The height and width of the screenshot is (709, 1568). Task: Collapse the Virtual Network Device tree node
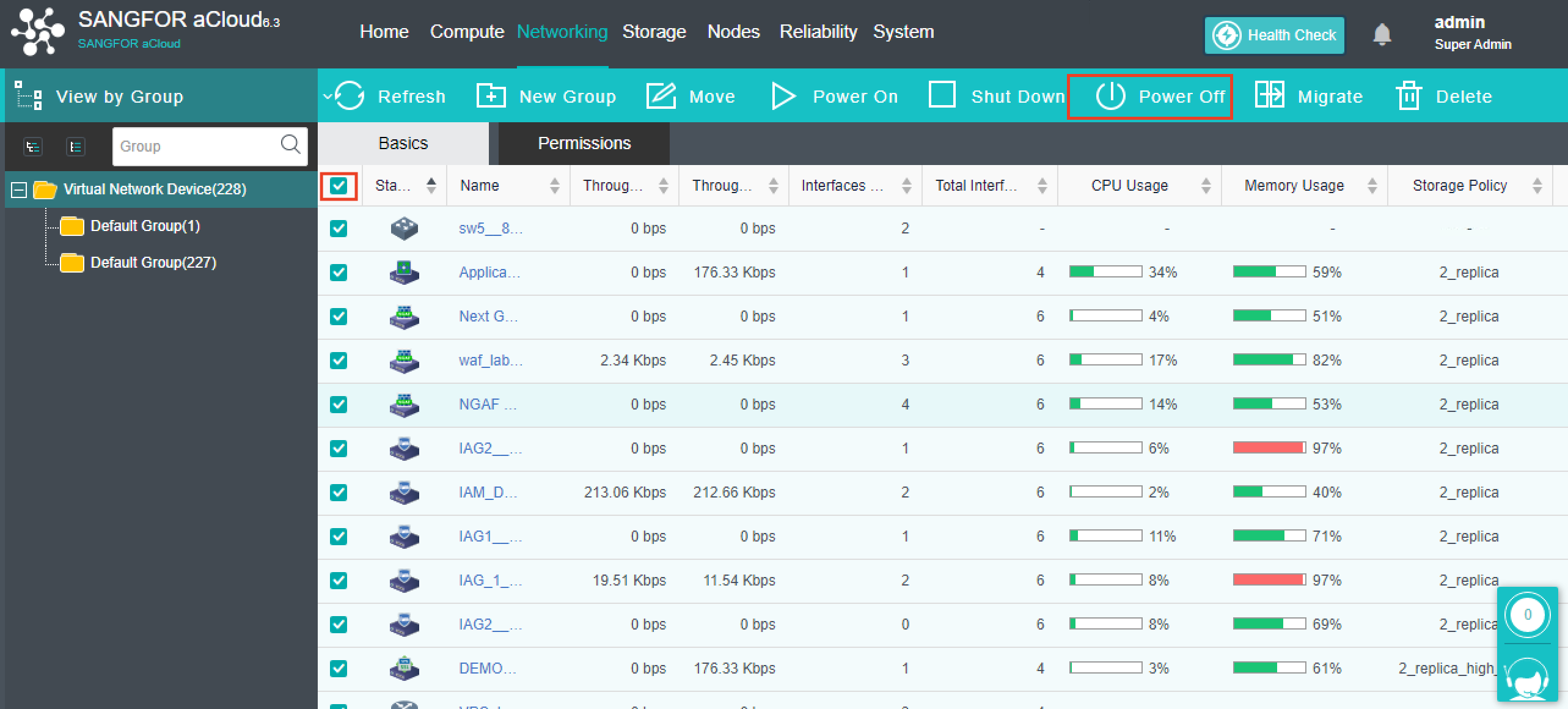point(19,189)
